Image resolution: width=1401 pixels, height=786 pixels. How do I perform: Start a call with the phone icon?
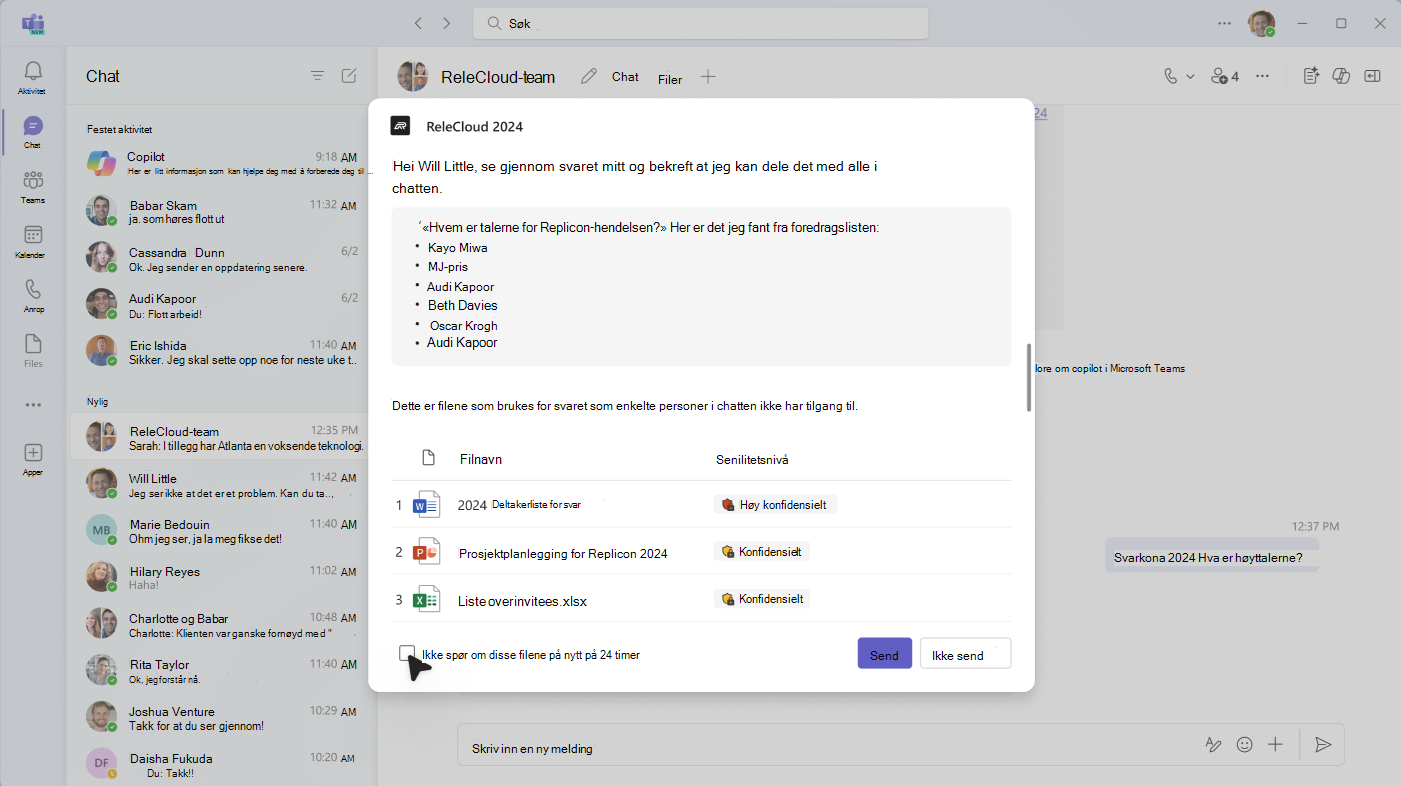click(x=1171, y=76)
